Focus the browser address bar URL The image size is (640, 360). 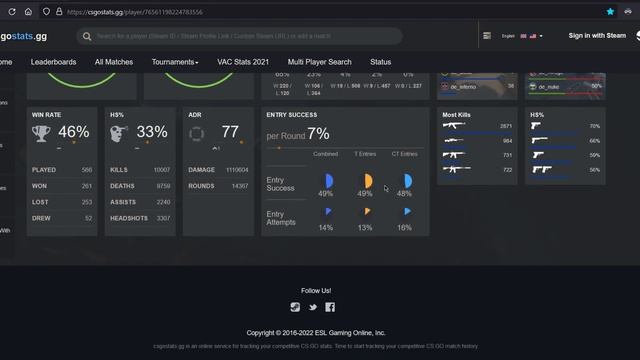tap(135, 12)
